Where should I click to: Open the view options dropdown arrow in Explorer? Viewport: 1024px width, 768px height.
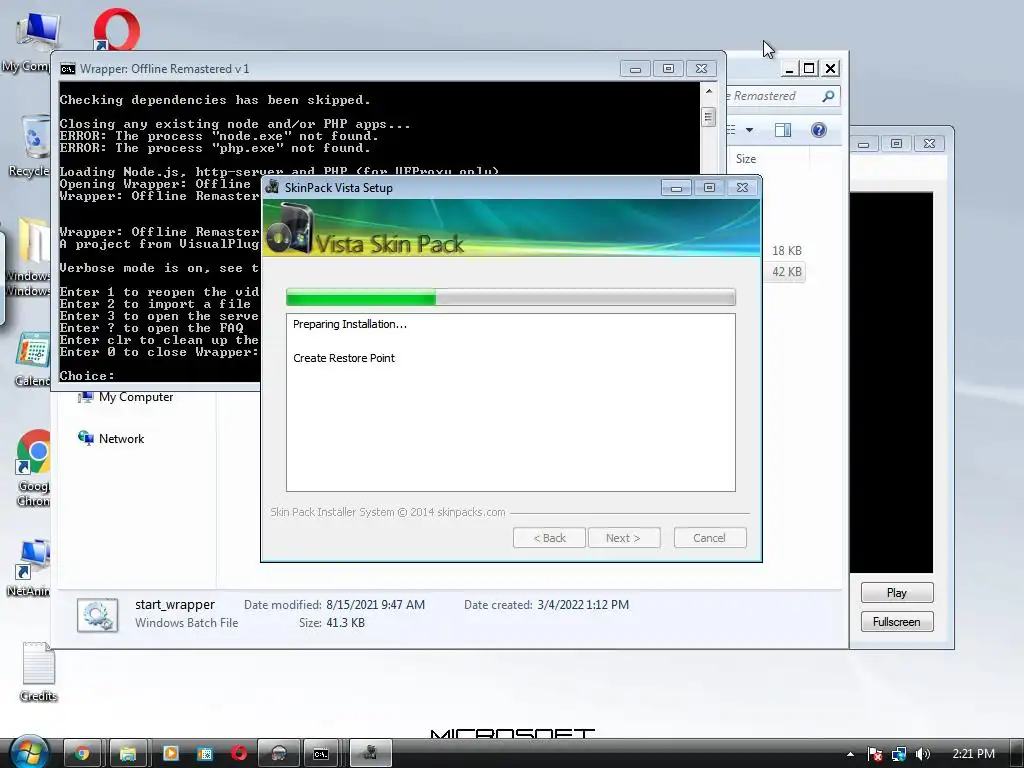point(750,130)
